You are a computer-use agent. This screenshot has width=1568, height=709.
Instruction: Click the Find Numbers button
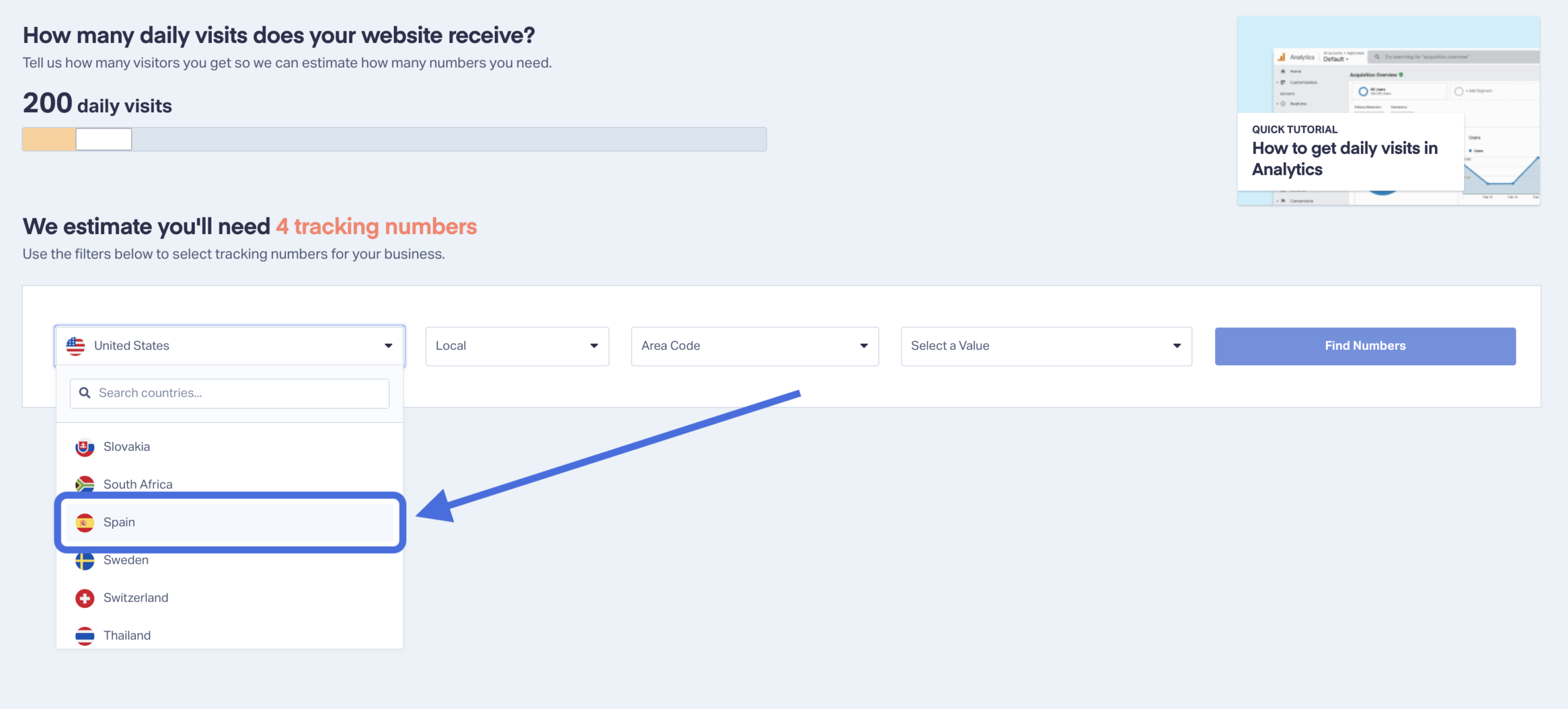point(1365,346)
